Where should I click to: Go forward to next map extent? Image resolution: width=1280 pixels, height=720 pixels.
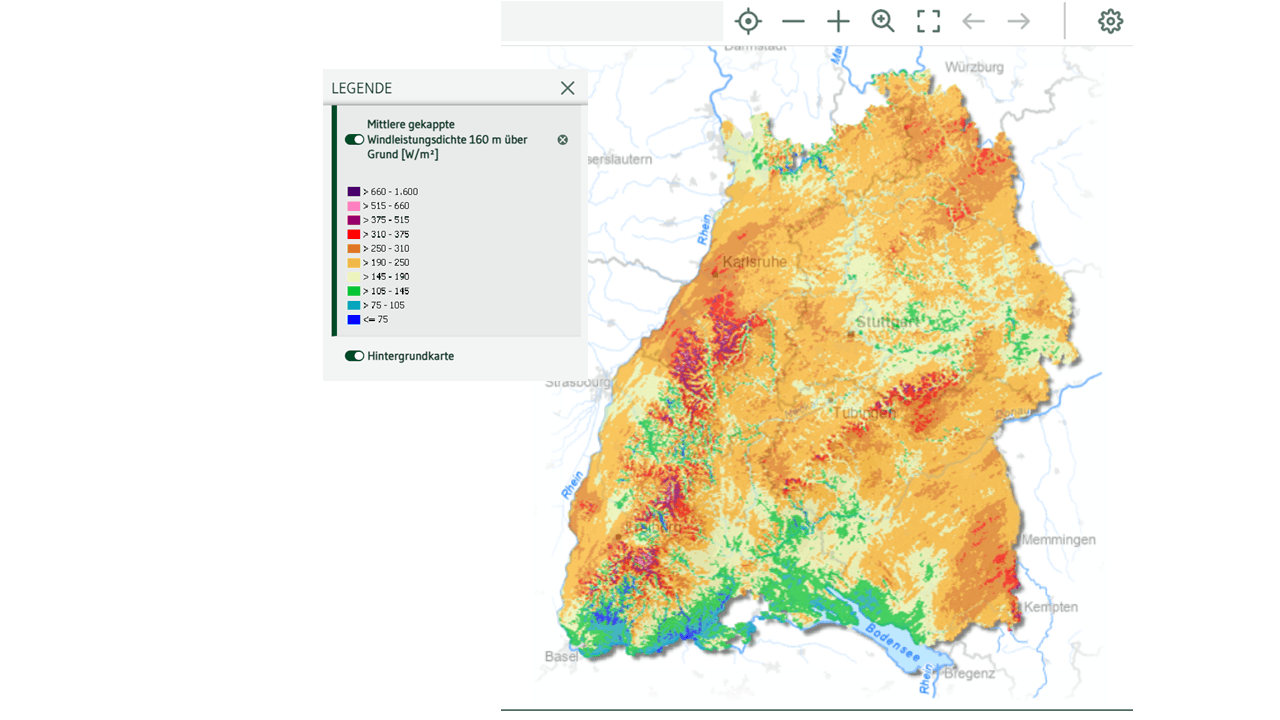click(1018, 21)
